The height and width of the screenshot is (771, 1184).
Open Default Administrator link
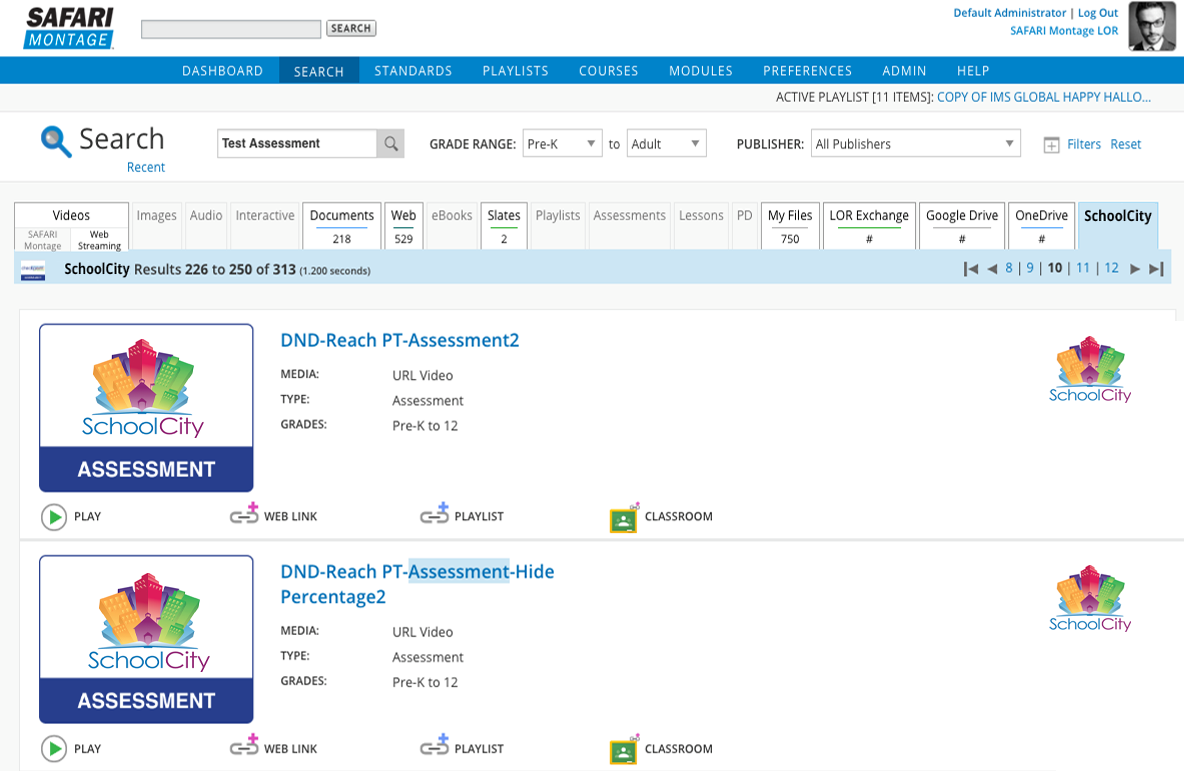point(1010,13)
